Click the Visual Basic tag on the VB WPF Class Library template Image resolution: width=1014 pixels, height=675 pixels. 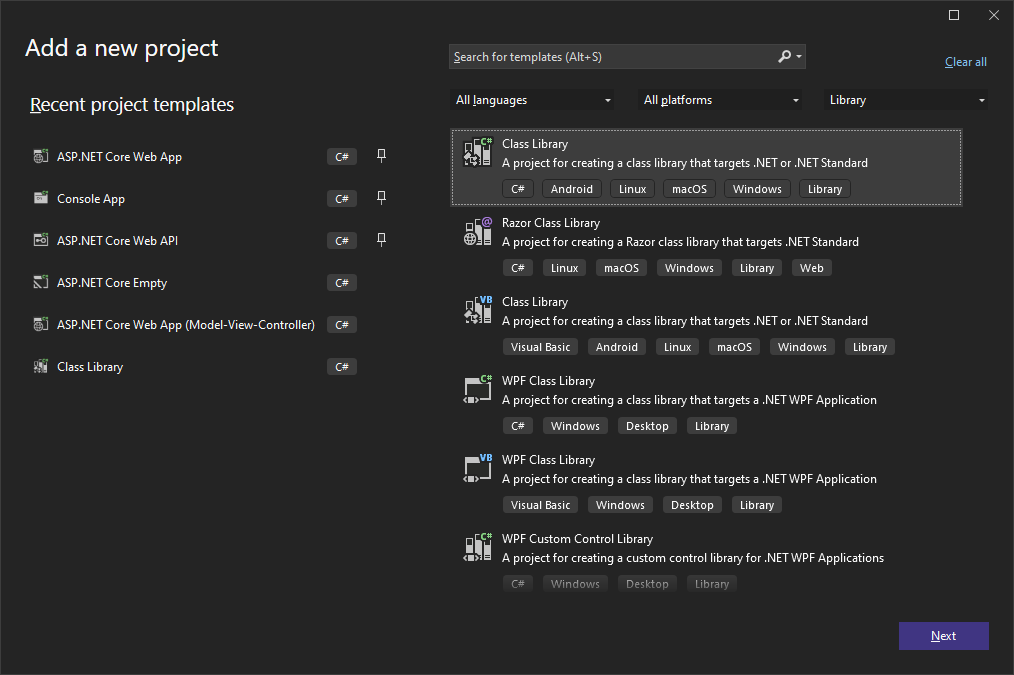tap(541, 504)
